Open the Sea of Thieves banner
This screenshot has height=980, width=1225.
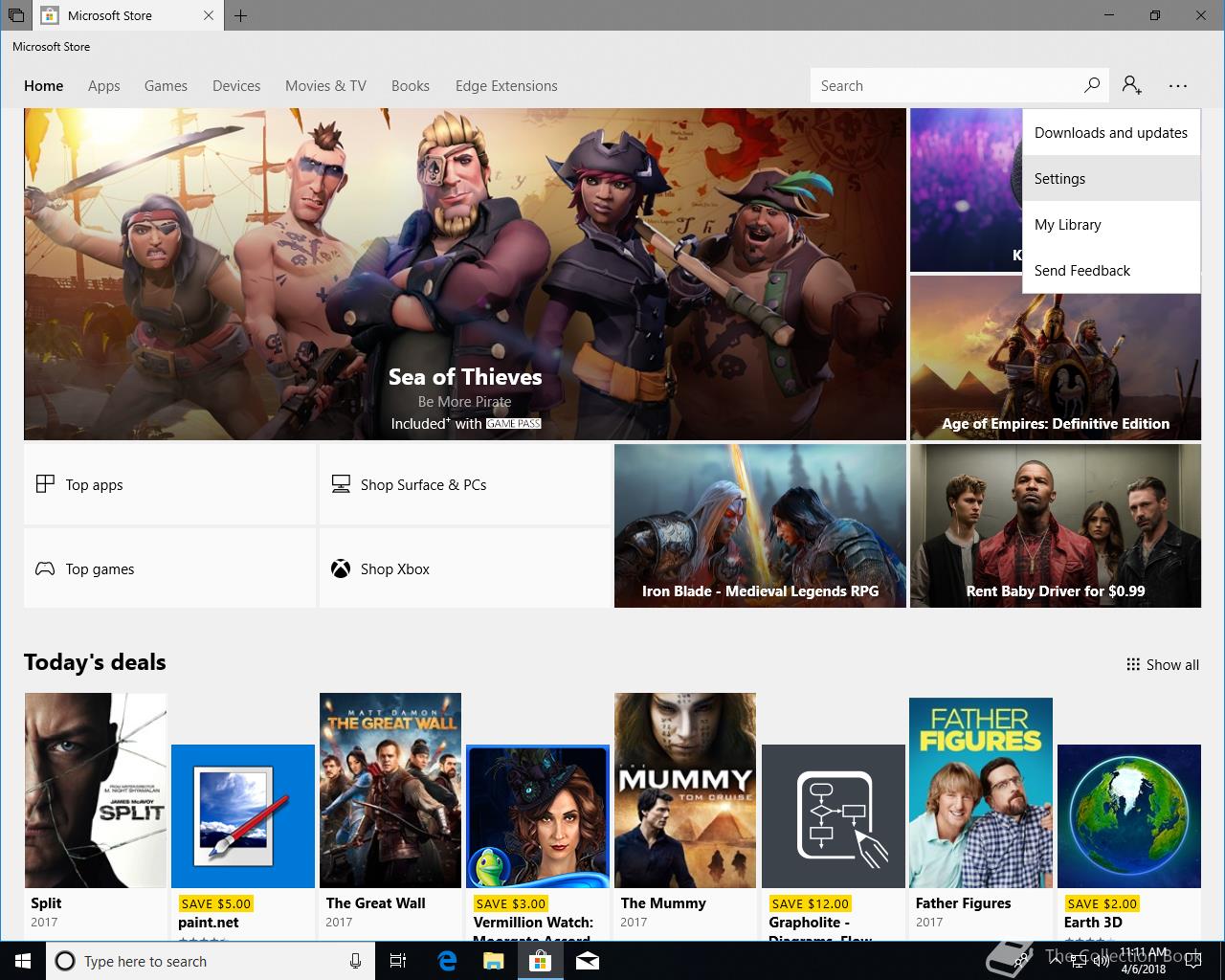[x=464, y=274]
